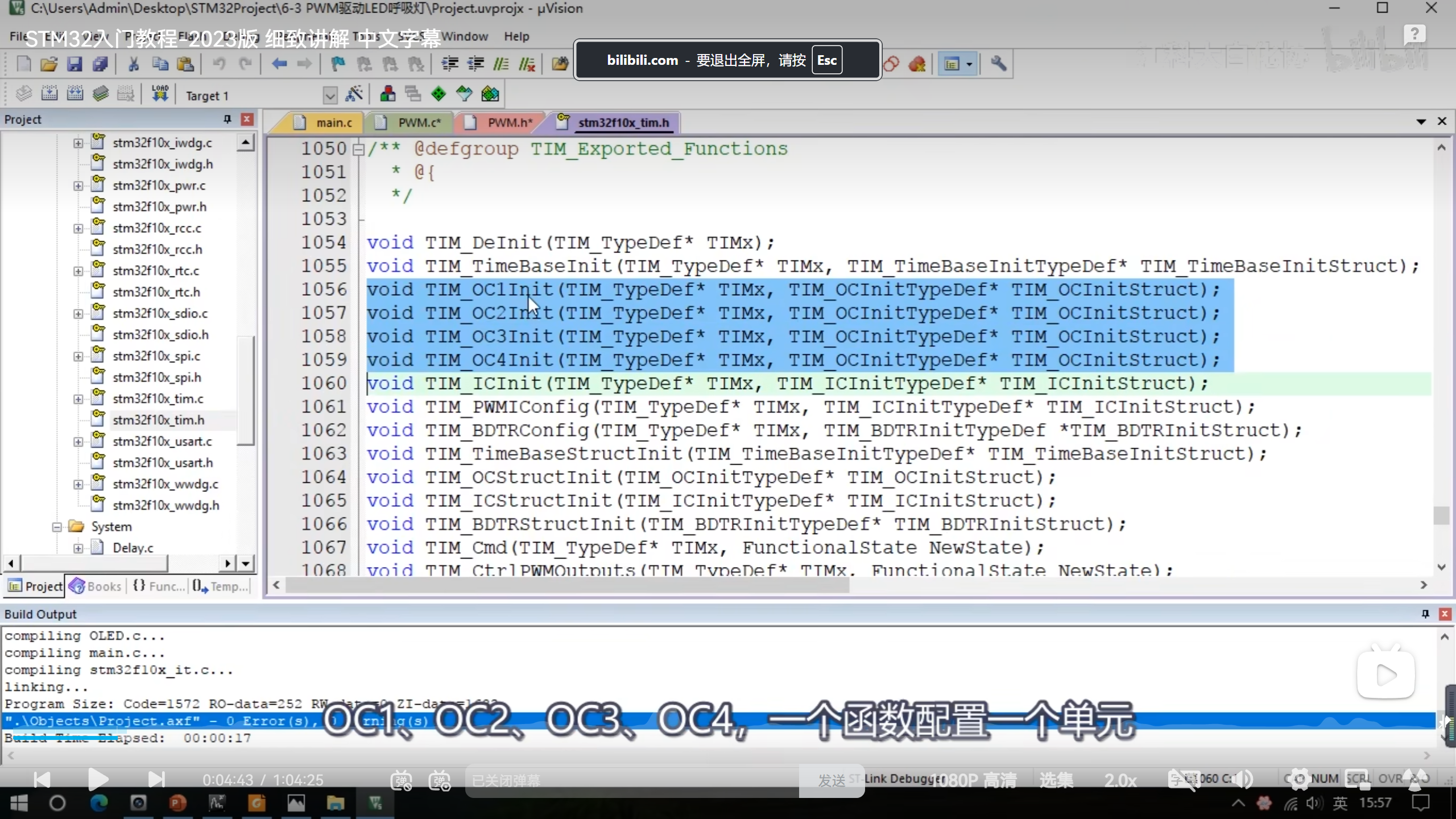Click the Cut scissors icon
This screenshot has height=819, width=1456.
coord(134,64)
